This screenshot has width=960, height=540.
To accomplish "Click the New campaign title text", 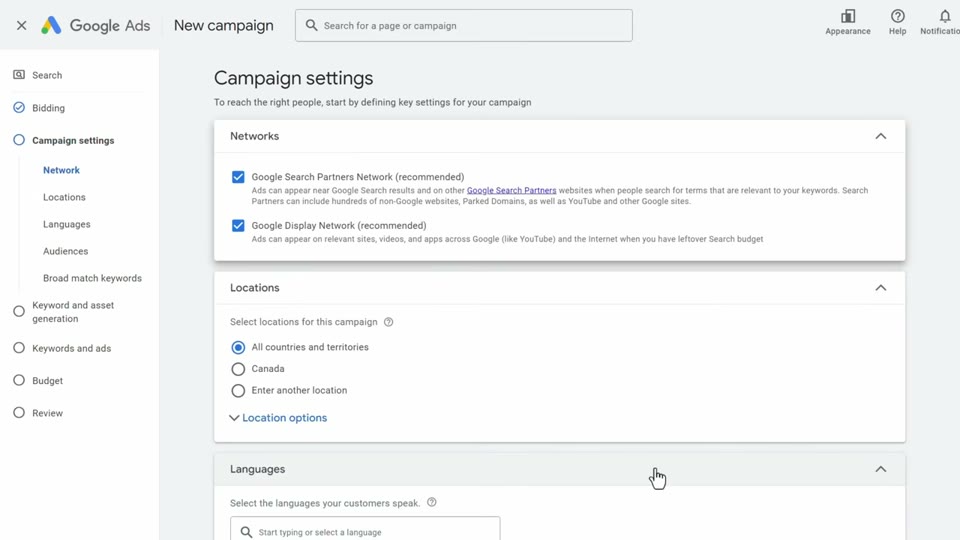I will (x=223, y=25).
